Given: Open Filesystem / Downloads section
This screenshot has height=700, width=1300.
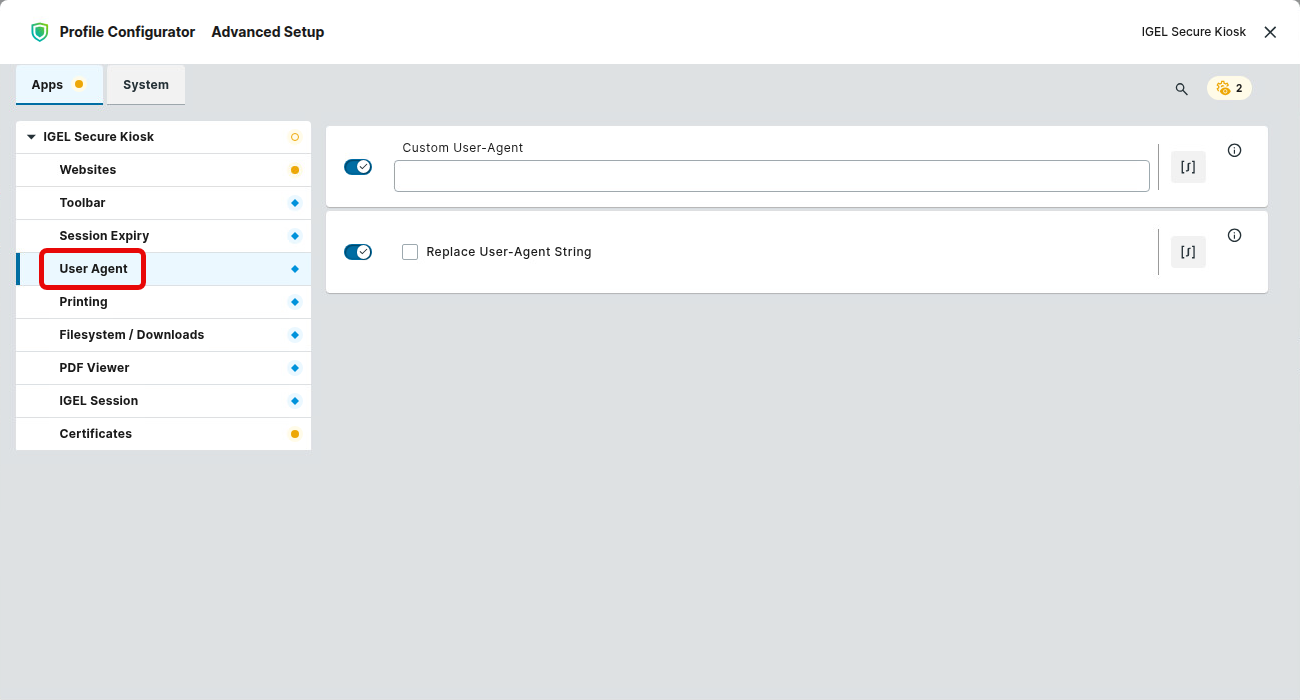Looking at the screenshot, I should point(131,335).
